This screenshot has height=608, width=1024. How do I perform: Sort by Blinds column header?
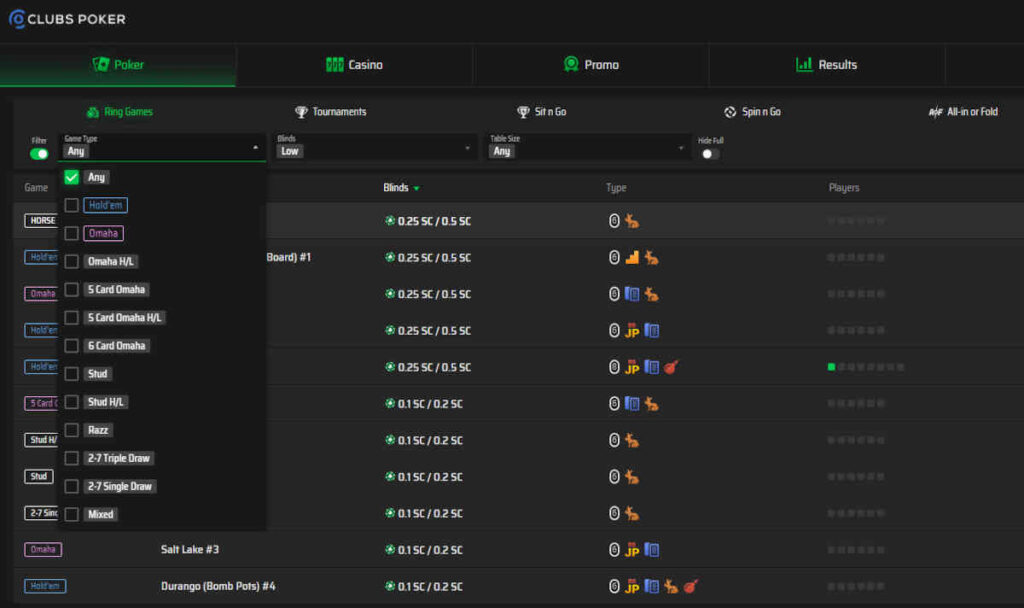396,187
